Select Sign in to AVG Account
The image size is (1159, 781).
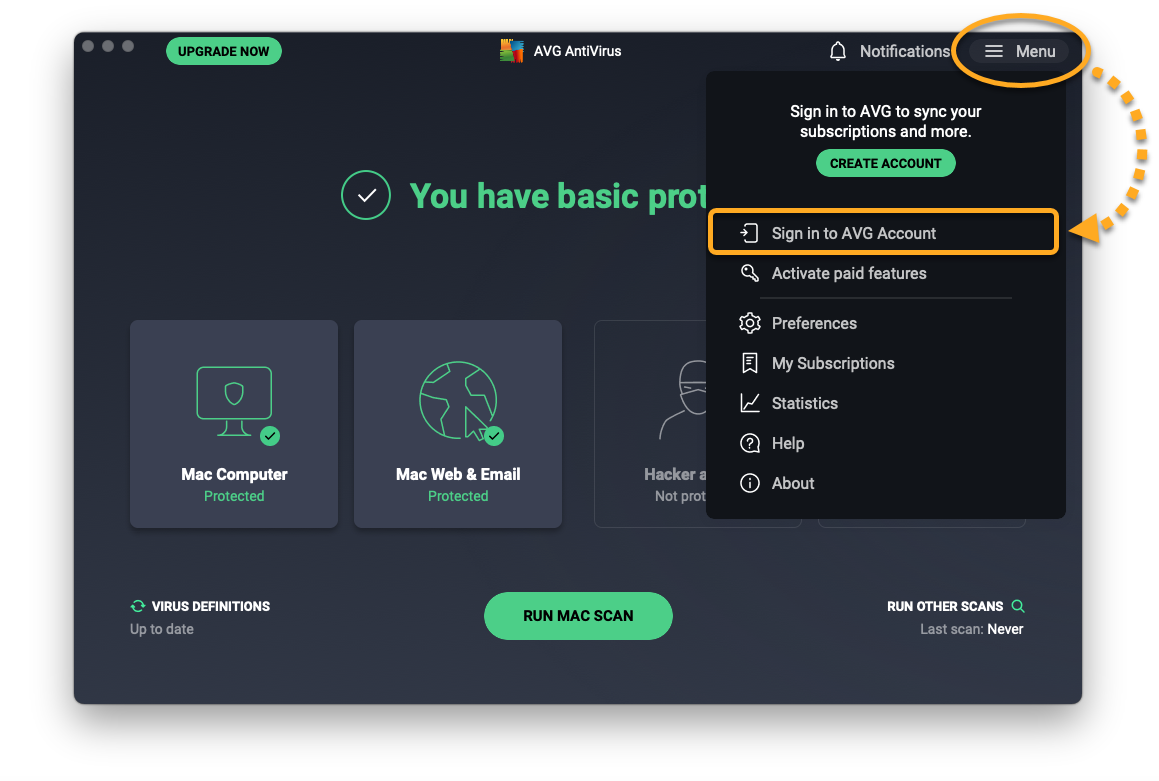click(883, 233)
